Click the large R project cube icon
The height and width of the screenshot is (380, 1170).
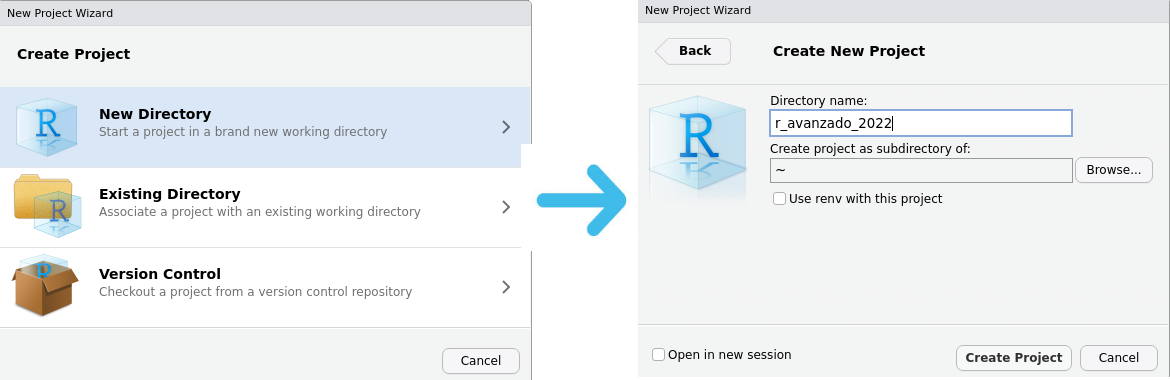[697, 149]
